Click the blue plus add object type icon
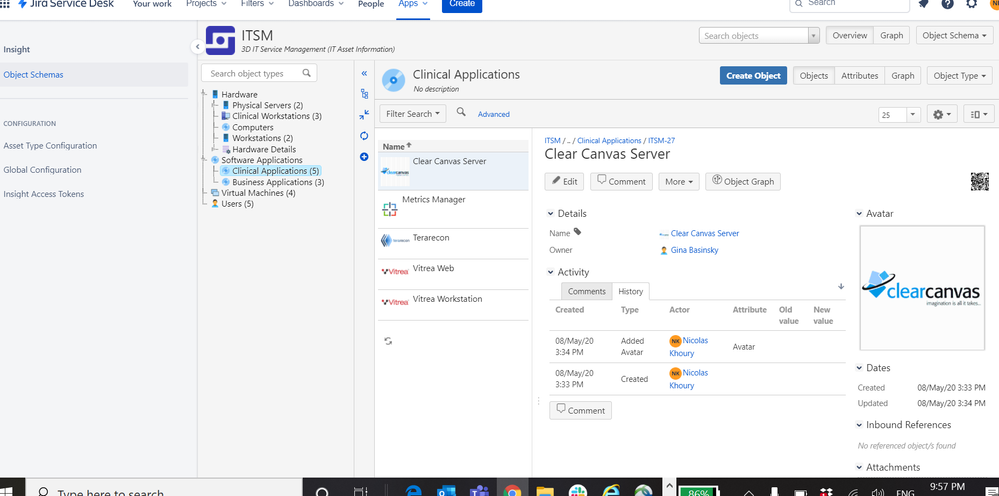999x496 pixels. [x=364, y=157]
